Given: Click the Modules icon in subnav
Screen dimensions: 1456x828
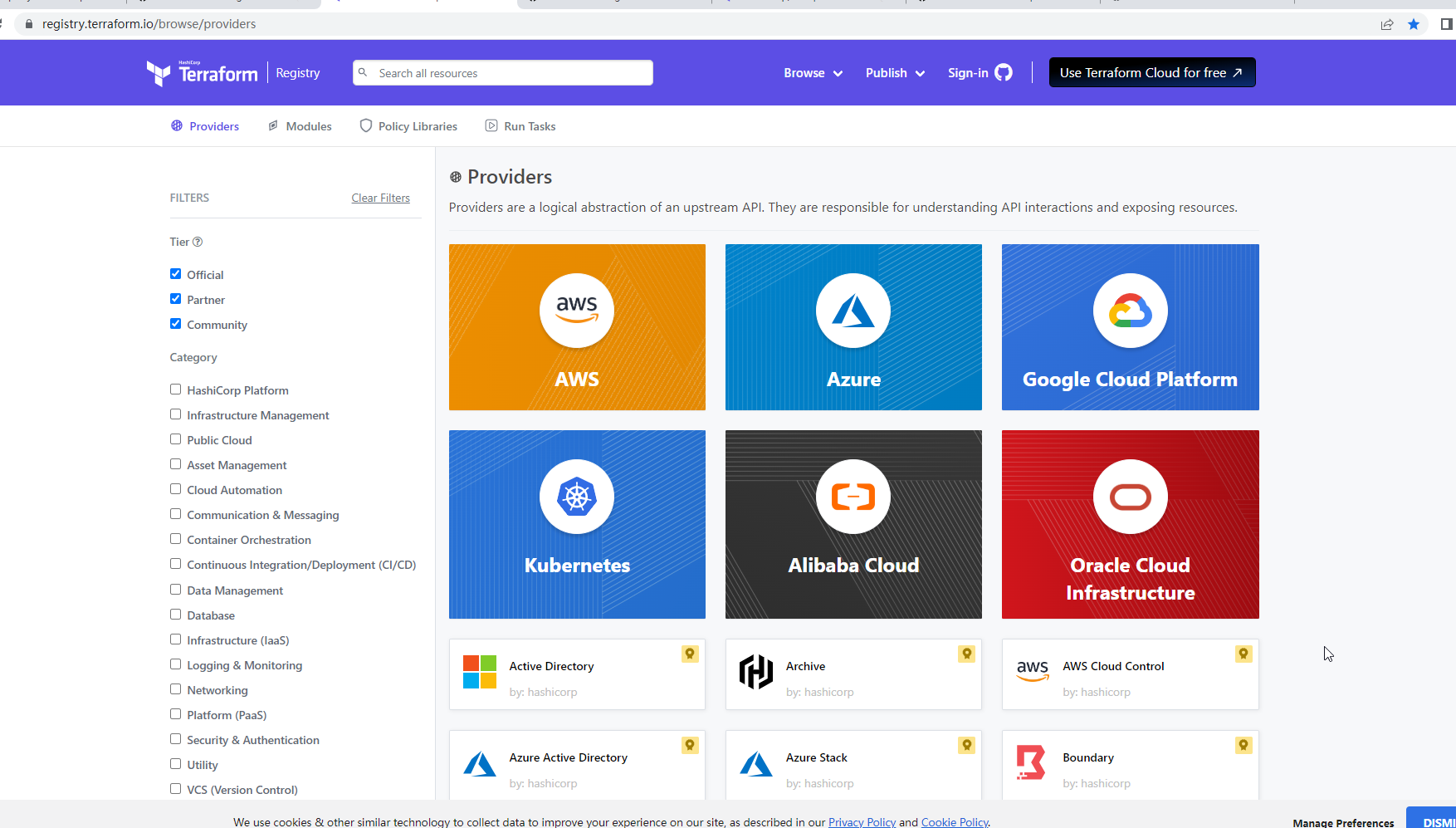Looking at the screenshot, I should coord(273,125).
